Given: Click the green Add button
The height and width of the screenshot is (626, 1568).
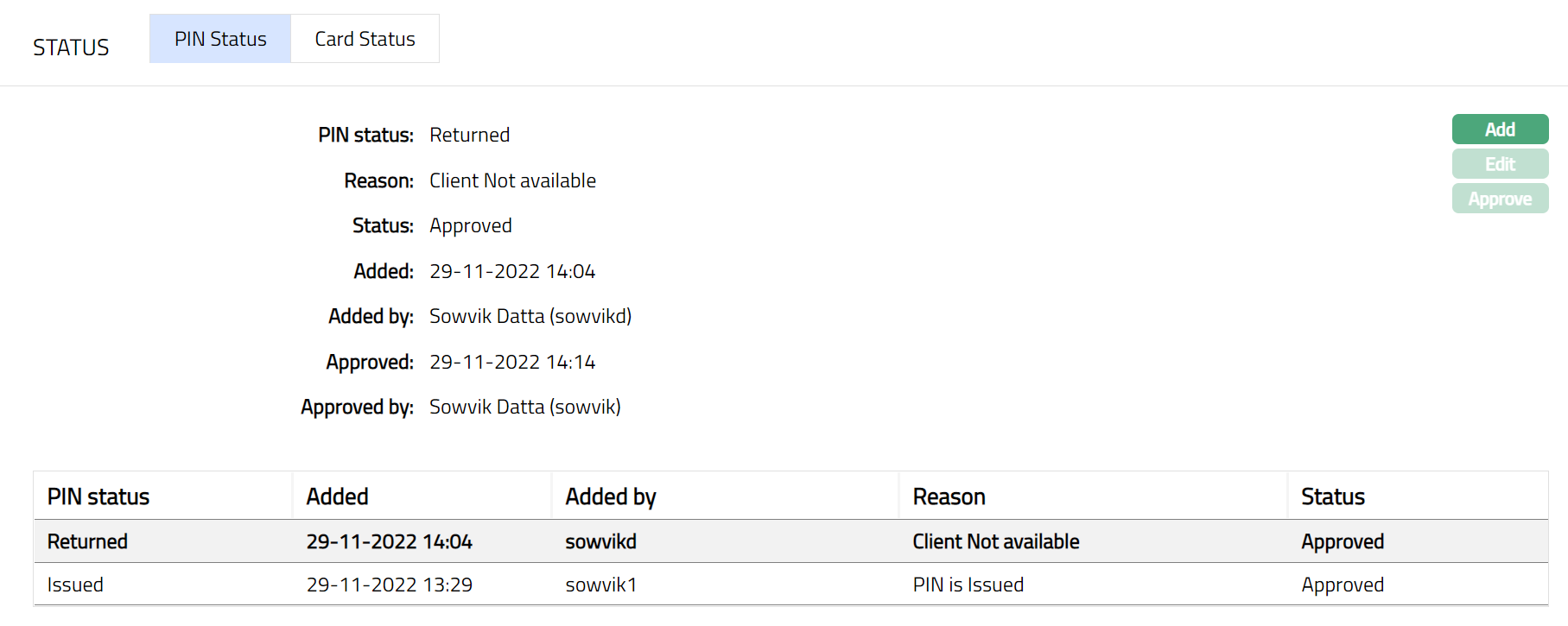Looking at the screenshot, I should click(1500, 130).
